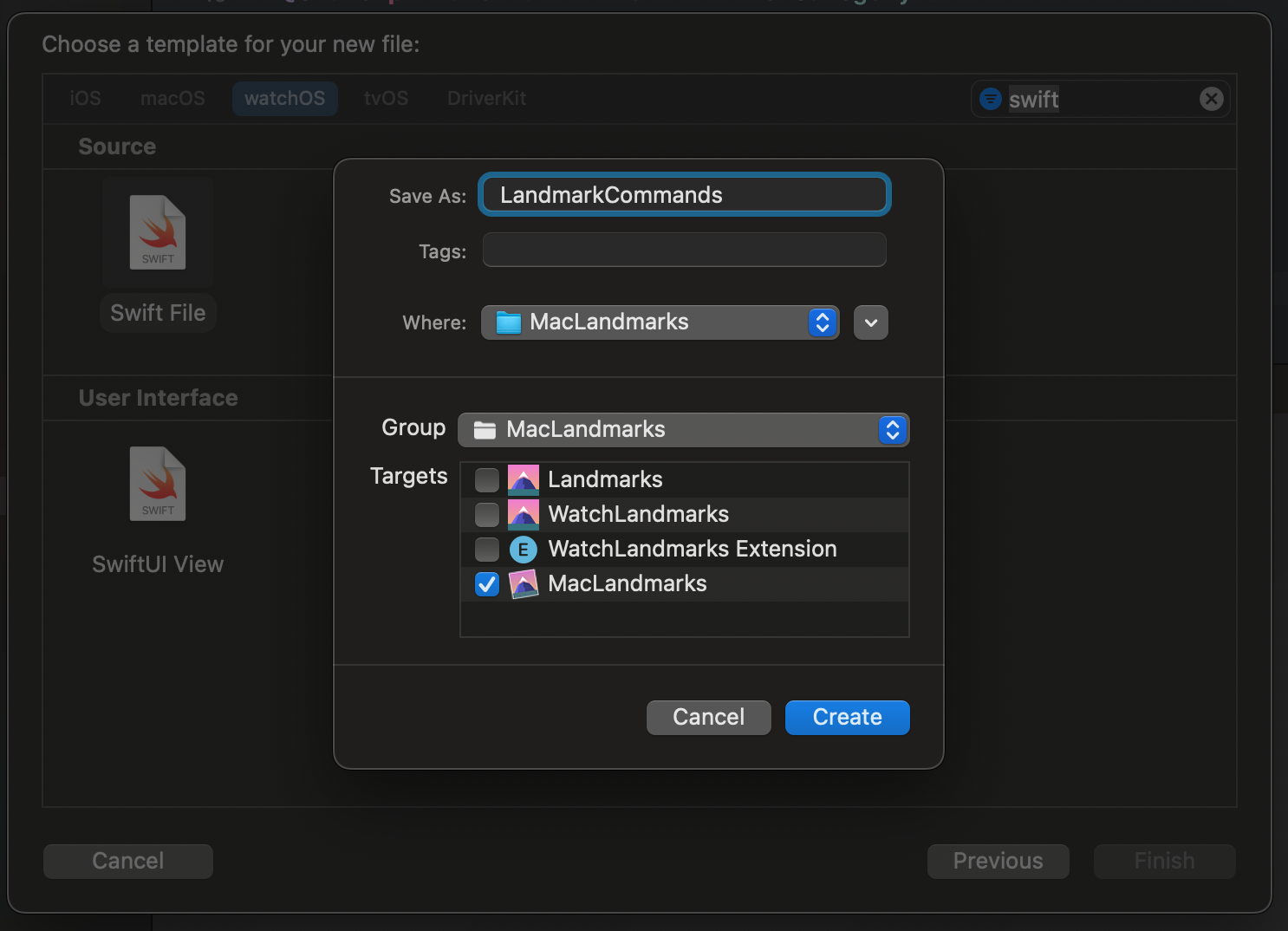Viewport: 1288px width, 931px height.
Task: Enable the WatchLandmarks Extension target checkbox
Action: [x=487, y=549]
